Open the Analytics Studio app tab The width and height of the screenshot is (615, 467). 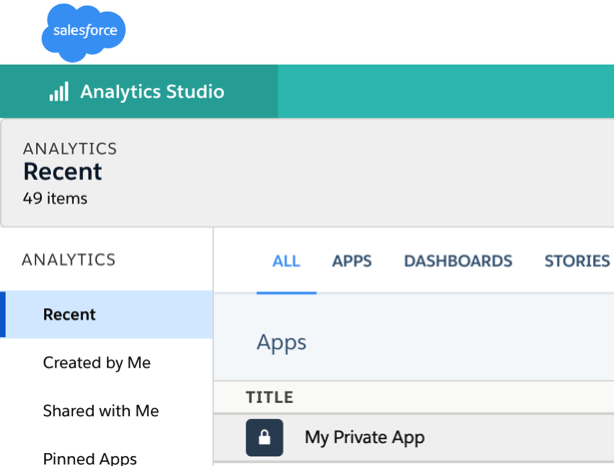click(139, 91)
